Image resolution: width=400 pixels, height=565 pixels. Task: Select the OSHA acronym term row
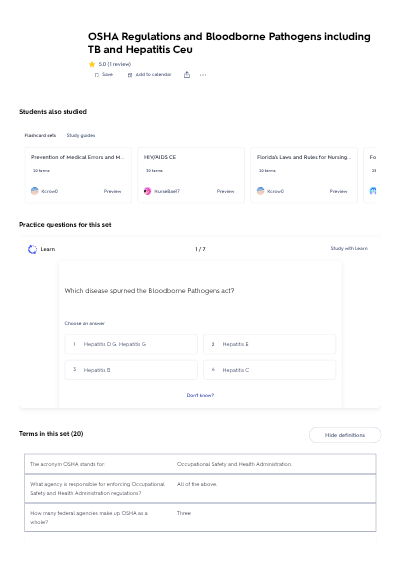(200, 464)
